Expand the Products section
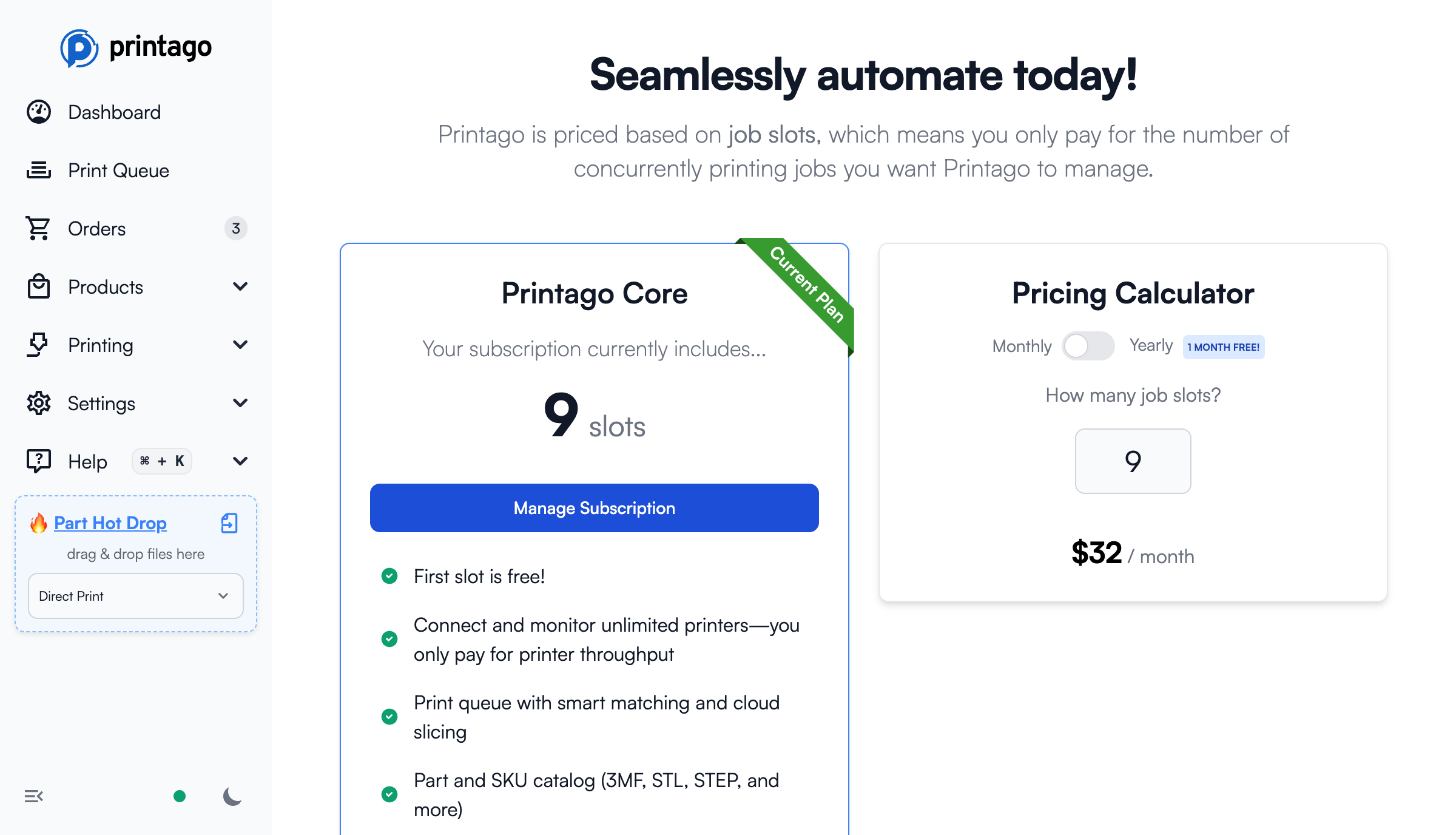Image resolution: width=1456 pixels, height=835 pixels. [240, 286]
